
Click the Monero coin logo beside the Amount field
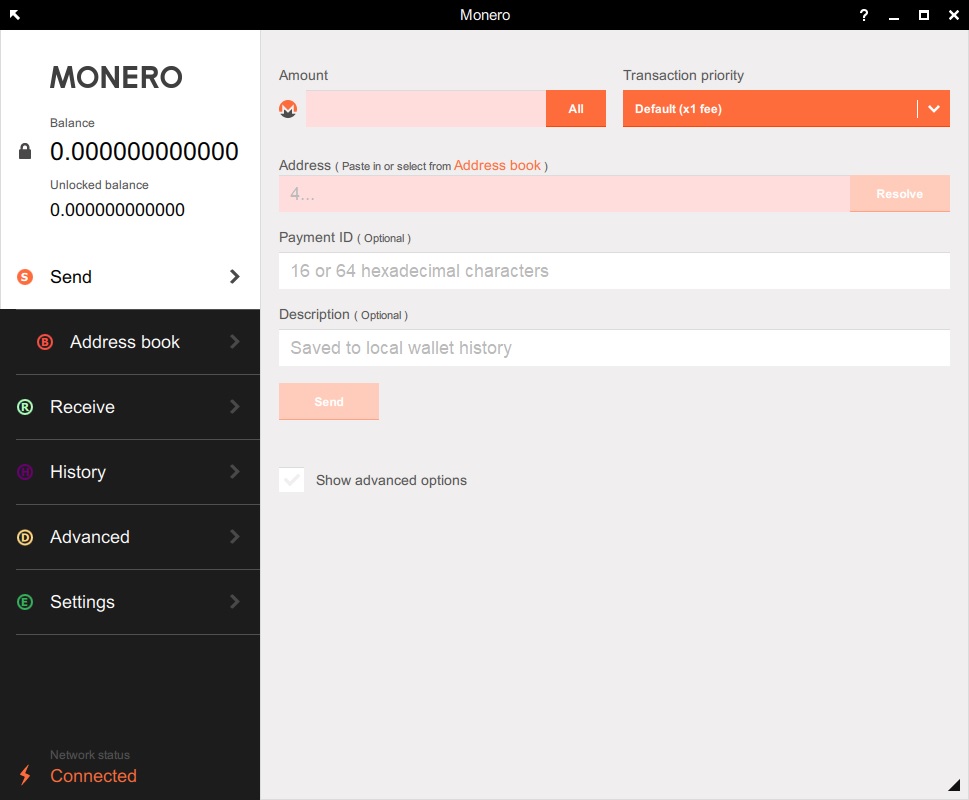coord(288,109)
